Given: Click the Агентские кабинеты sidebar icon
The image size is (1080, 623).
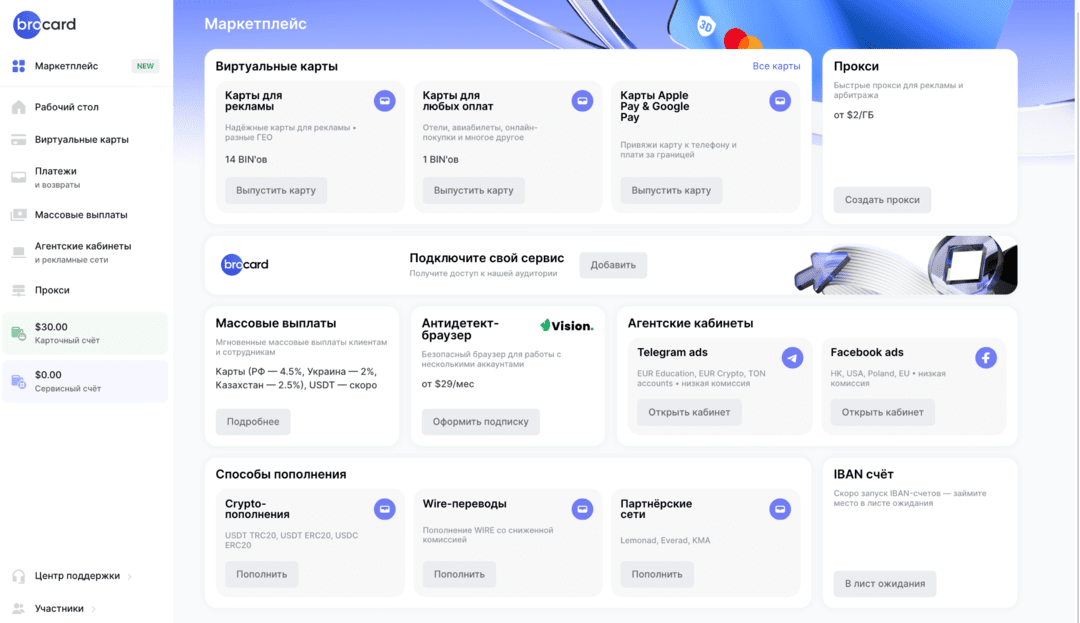Looking at the screenshot, I should pyautogui.click(x=19, y=252).
